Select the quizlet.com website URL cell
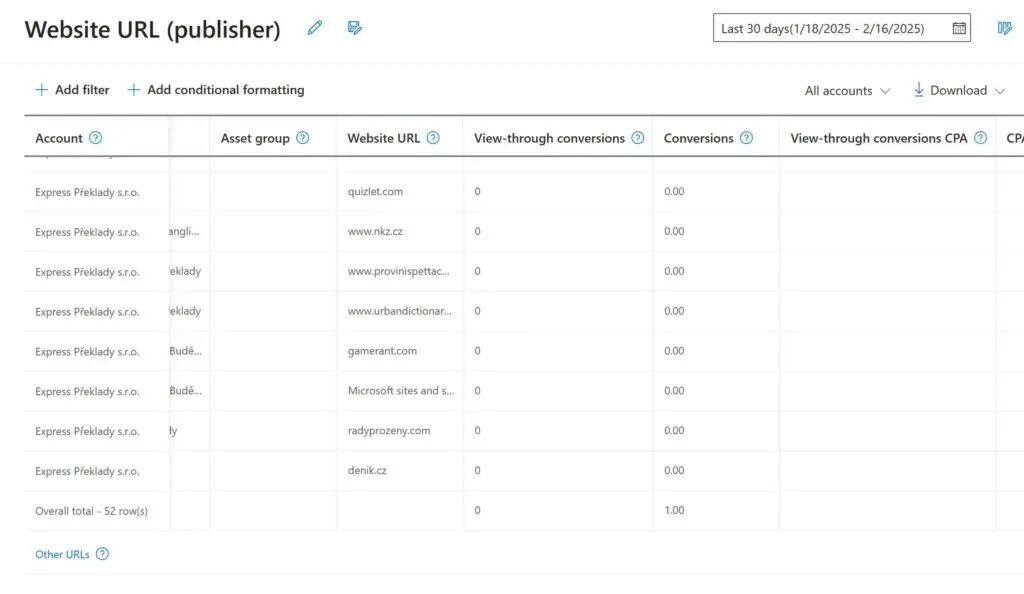 click(x=375, y=191)
